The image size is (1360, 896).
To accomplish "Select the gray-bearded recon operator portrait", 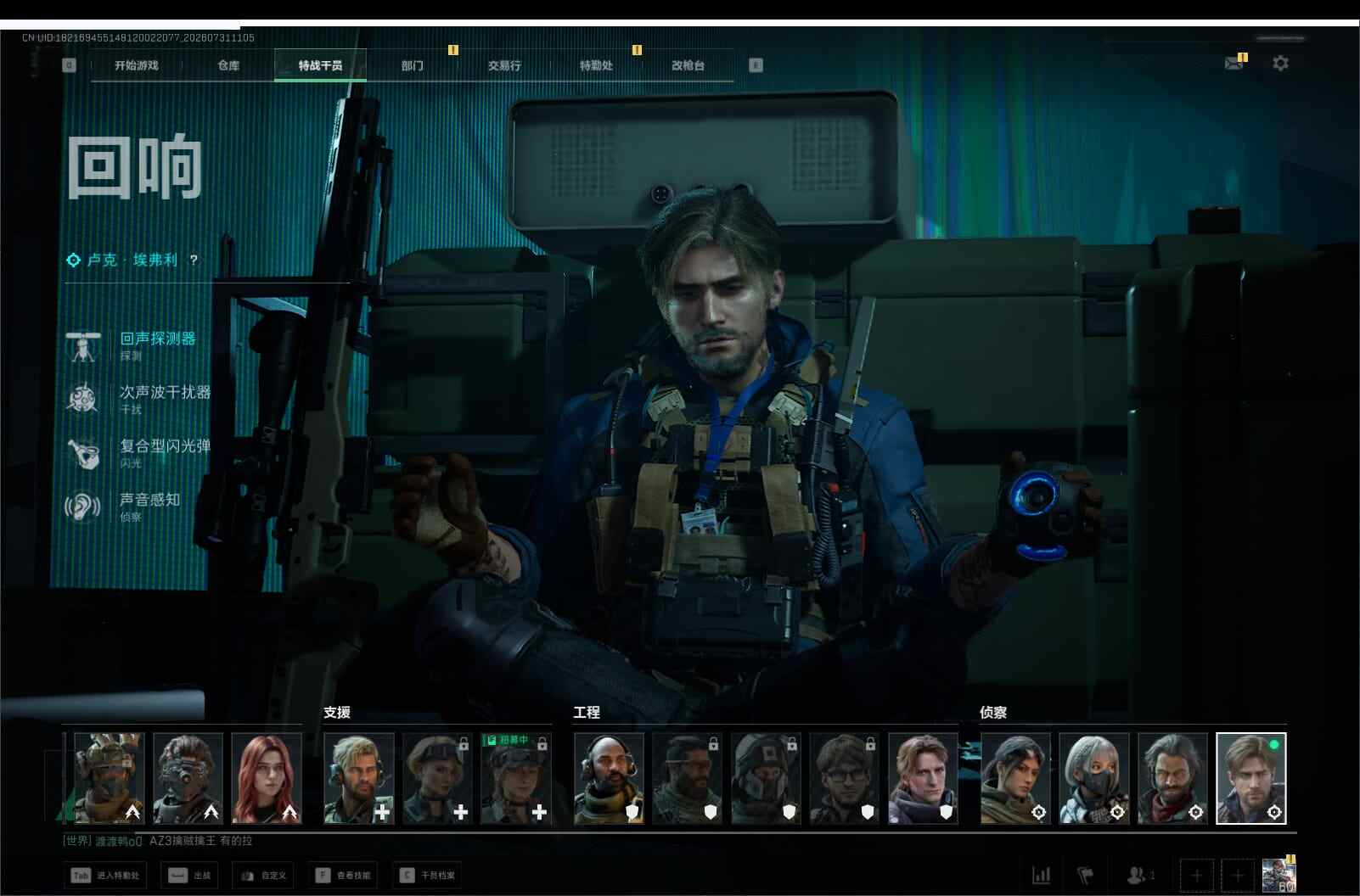I will pos(1172,778).
